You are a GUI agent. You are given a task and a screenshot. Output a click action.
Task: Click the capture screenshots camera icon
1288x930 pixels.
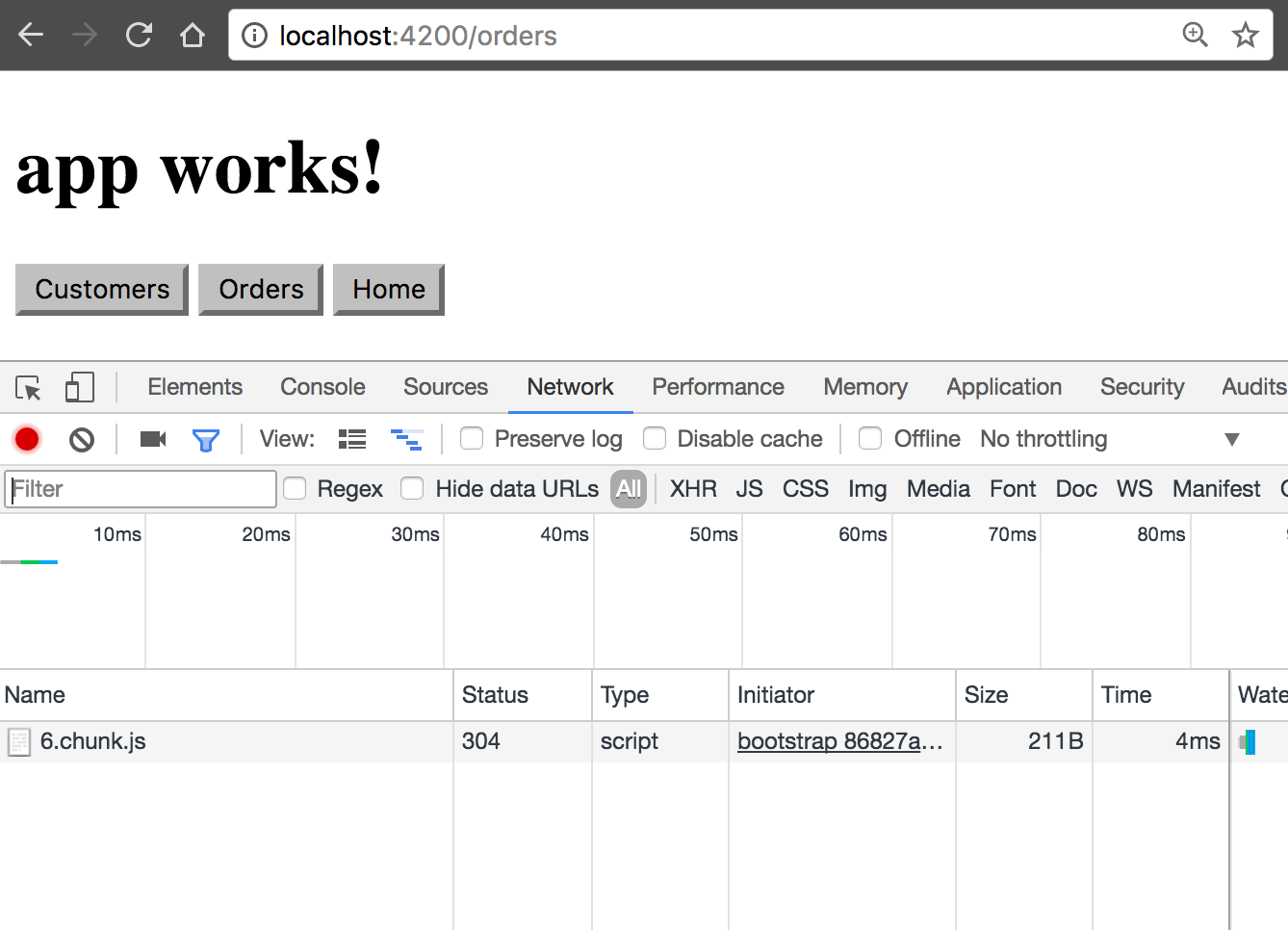[x=152, y=440]
